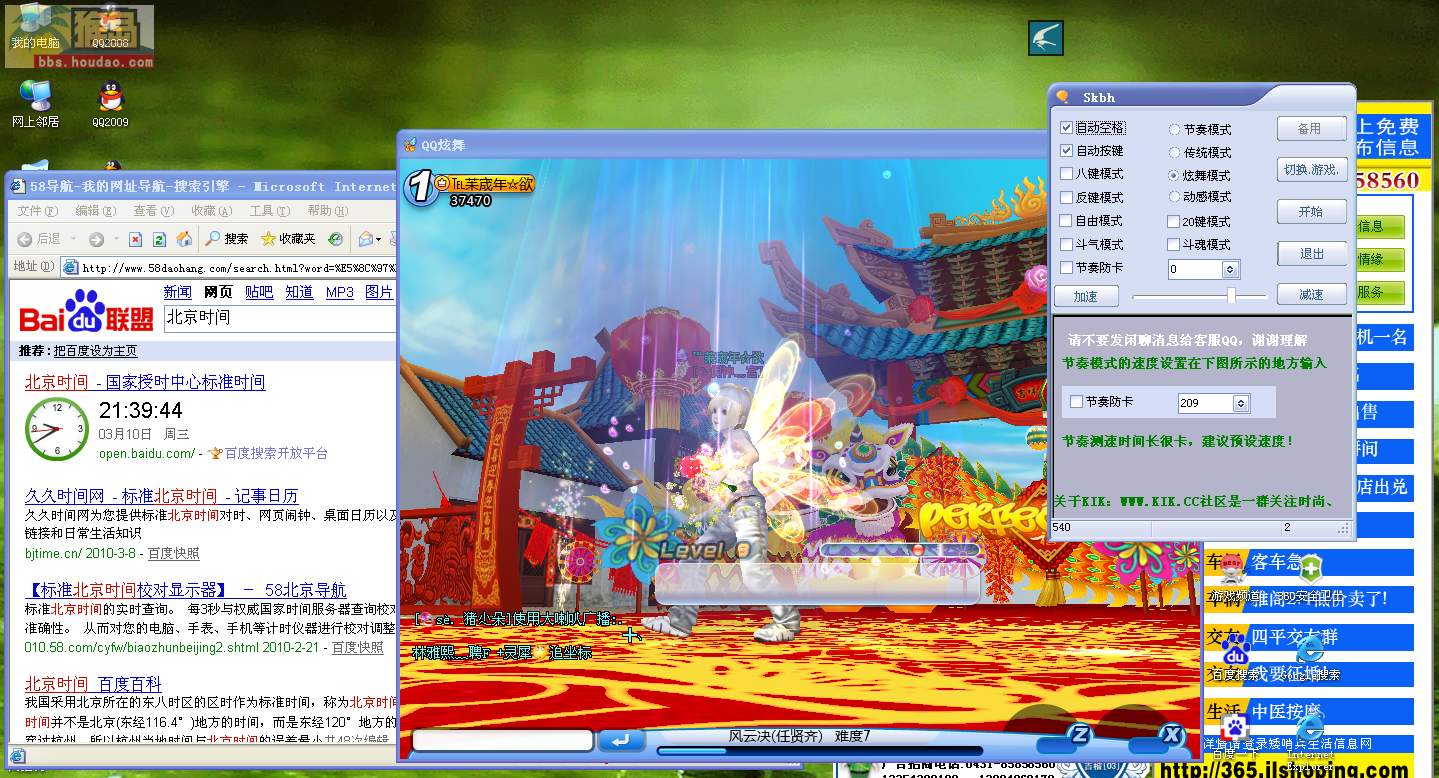
Task: Toggle the 自动空格 checkbox
Action: click(x=1067, y=128)
